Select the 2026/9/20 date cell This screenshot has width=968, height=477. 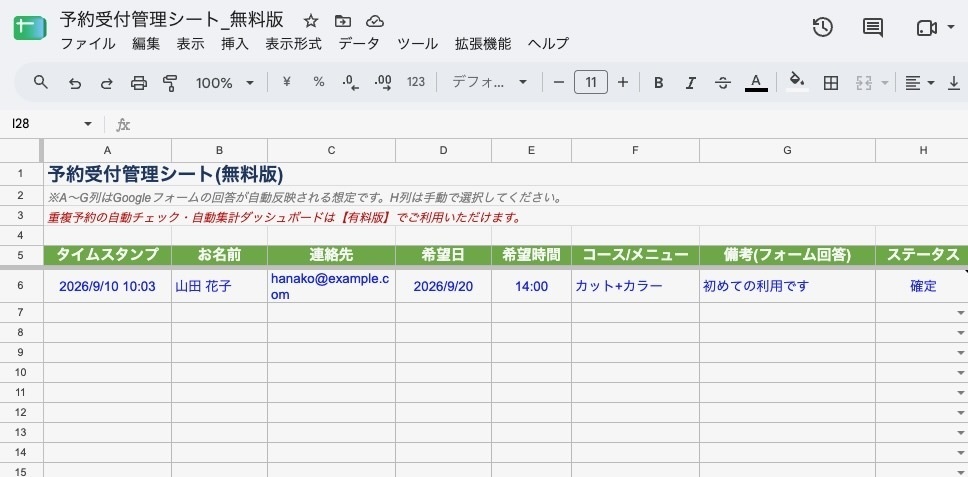(x=443, y=286)
